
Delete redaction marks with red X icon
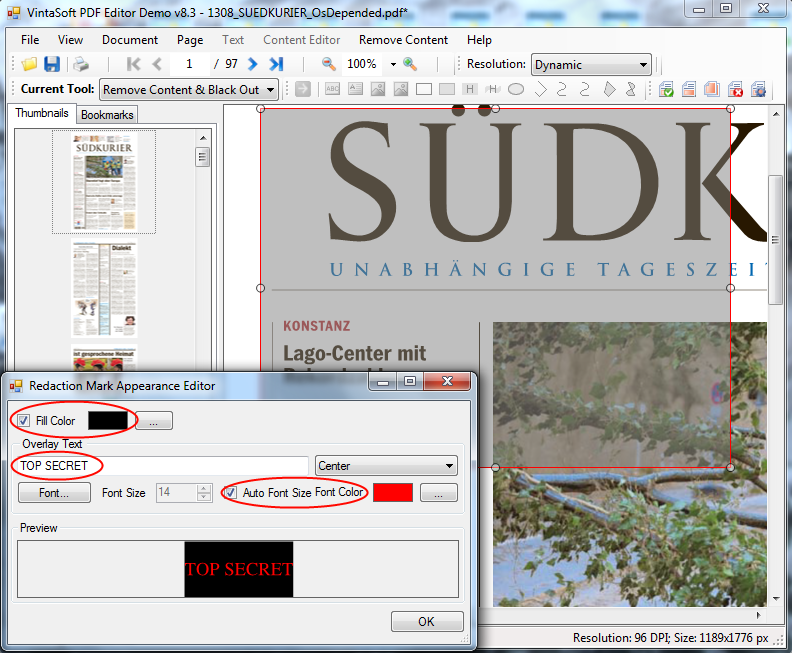coord(735,89)
